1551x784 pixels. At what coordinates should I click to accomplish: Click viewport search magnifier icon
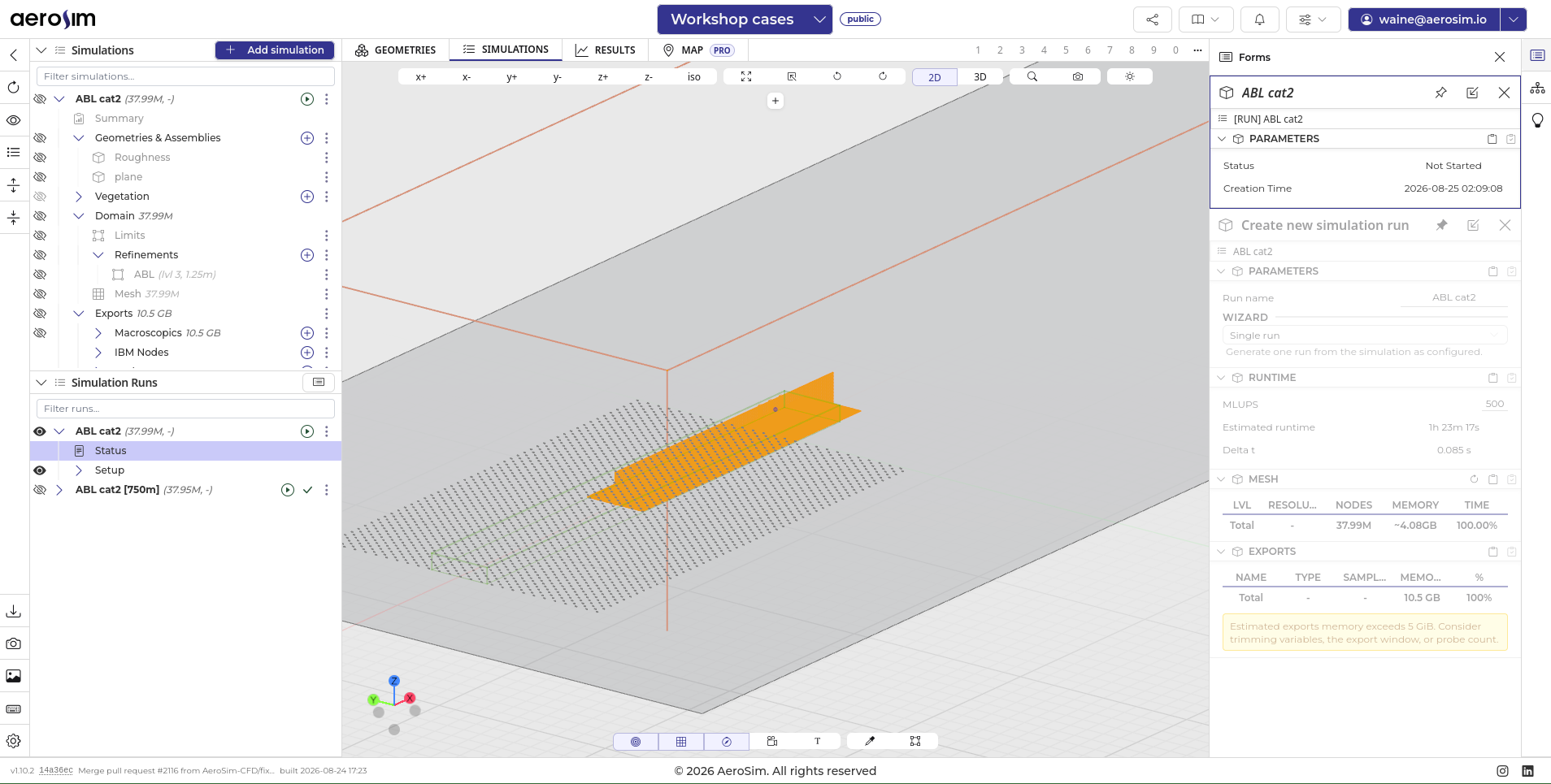pyautogui.click(x=1032, y=76)
